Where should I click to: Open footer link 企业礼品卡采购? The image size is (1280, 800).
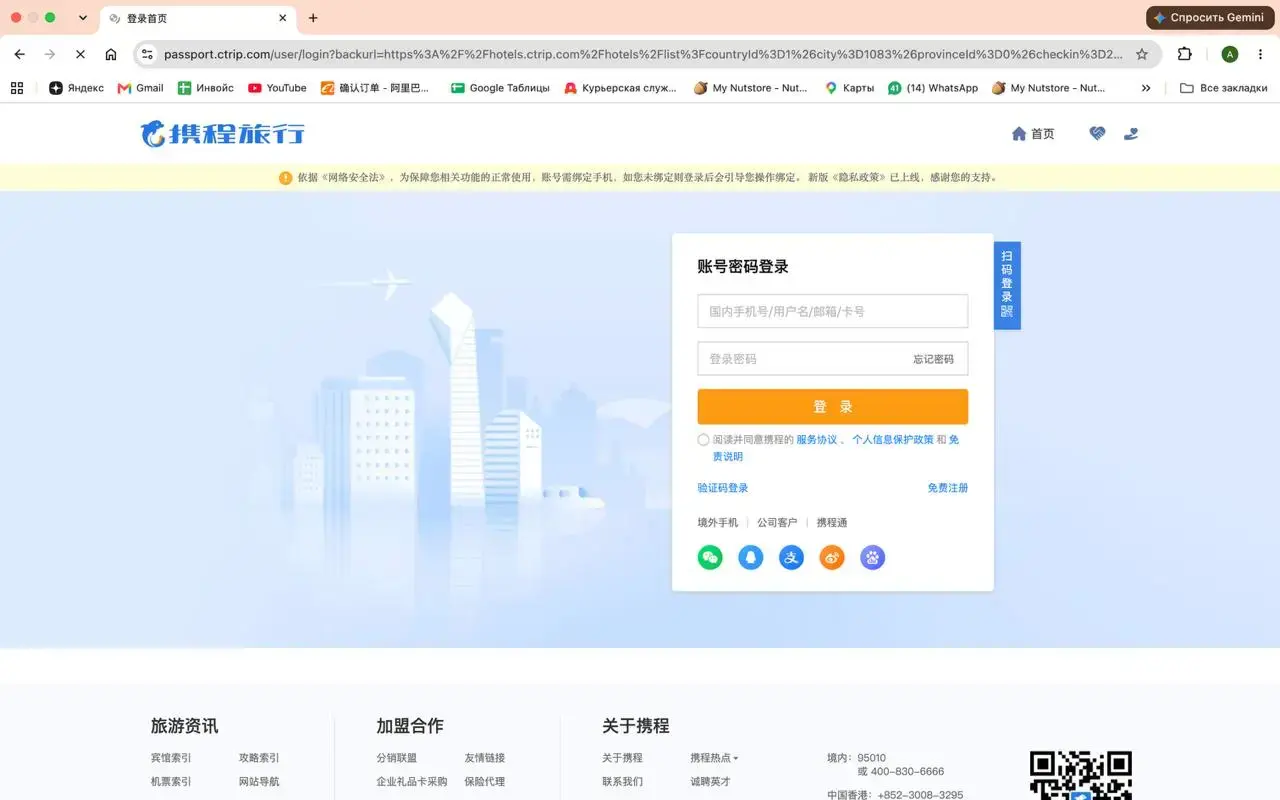point(412,781)
